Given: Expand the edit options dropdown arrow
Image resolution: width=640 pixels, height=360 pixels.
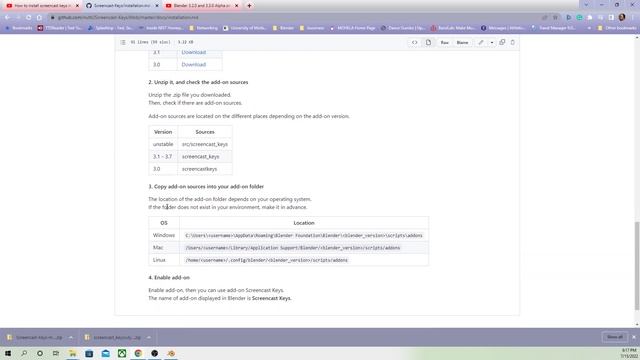Looking at the screenshot, I should 492,42.
